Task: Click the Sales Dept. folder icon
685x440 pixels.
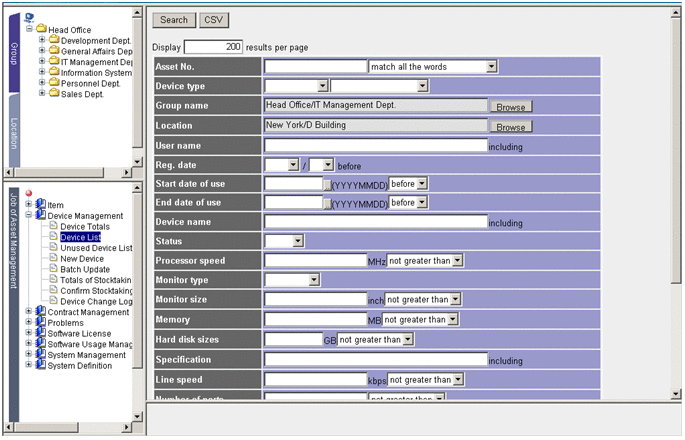Action: (53, 94)
